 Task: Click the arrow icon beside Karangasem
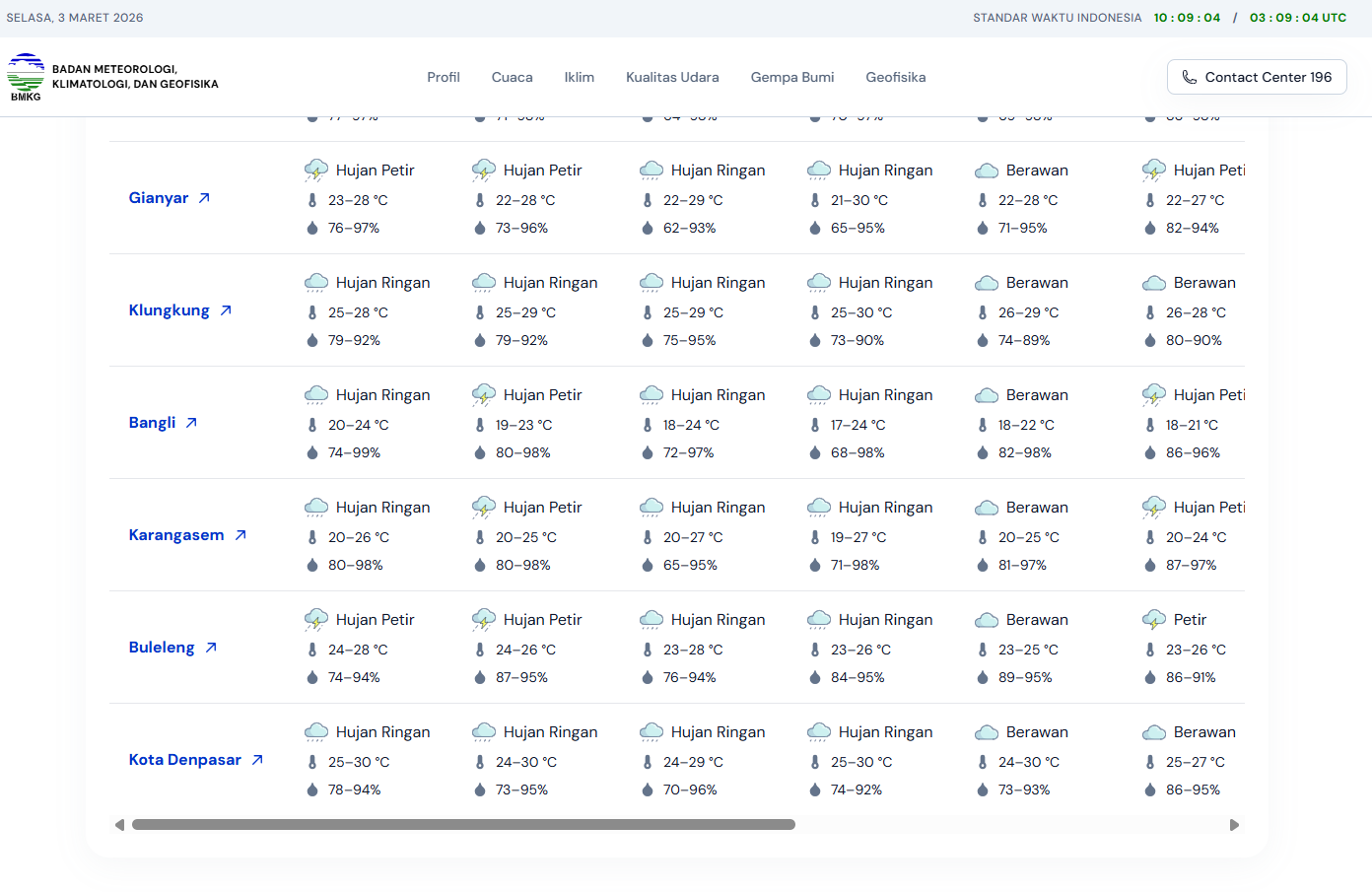pyautogui.click(x=240, y=535)
